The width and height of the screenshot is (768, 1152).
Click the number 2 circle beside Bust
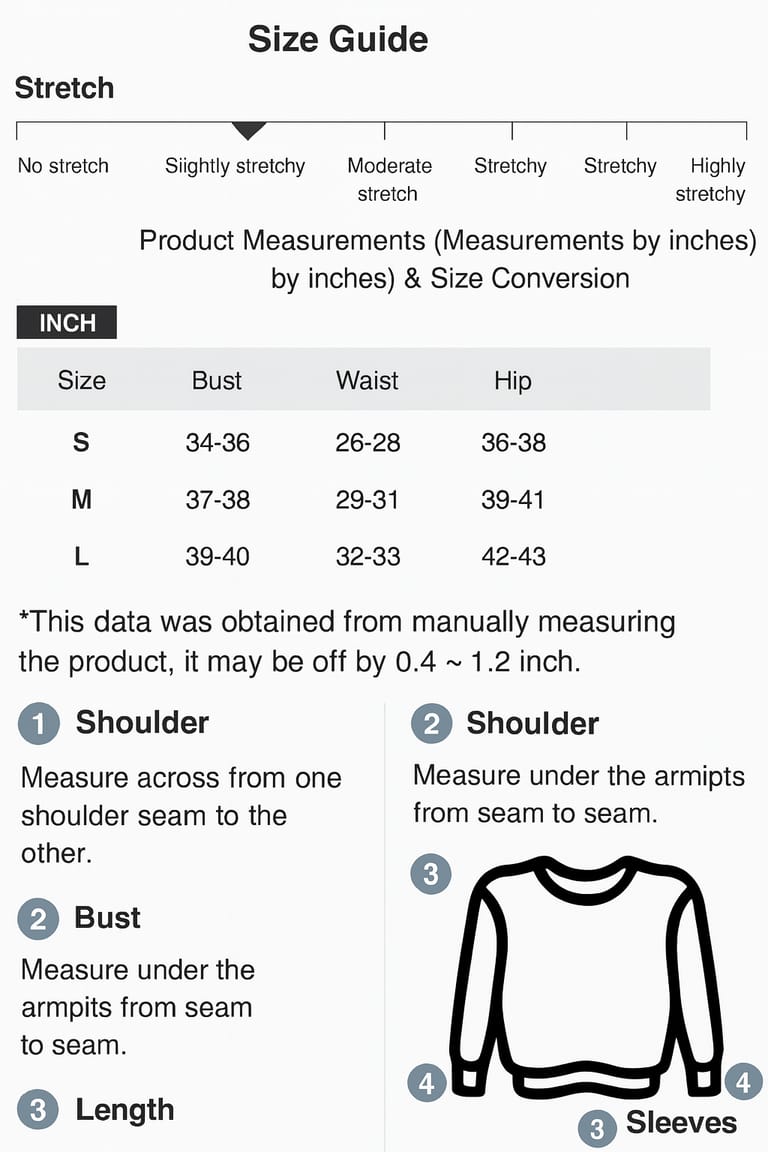pos(38,919)
